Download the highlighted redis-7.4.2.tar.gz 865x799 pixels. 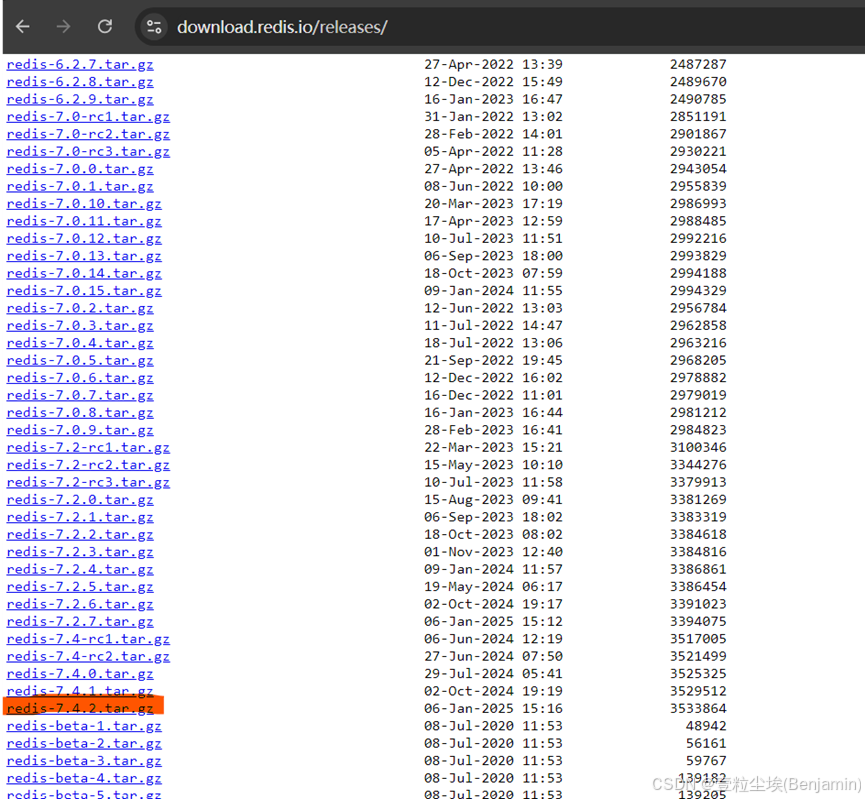pyautogui.click(x=80, y=709)
